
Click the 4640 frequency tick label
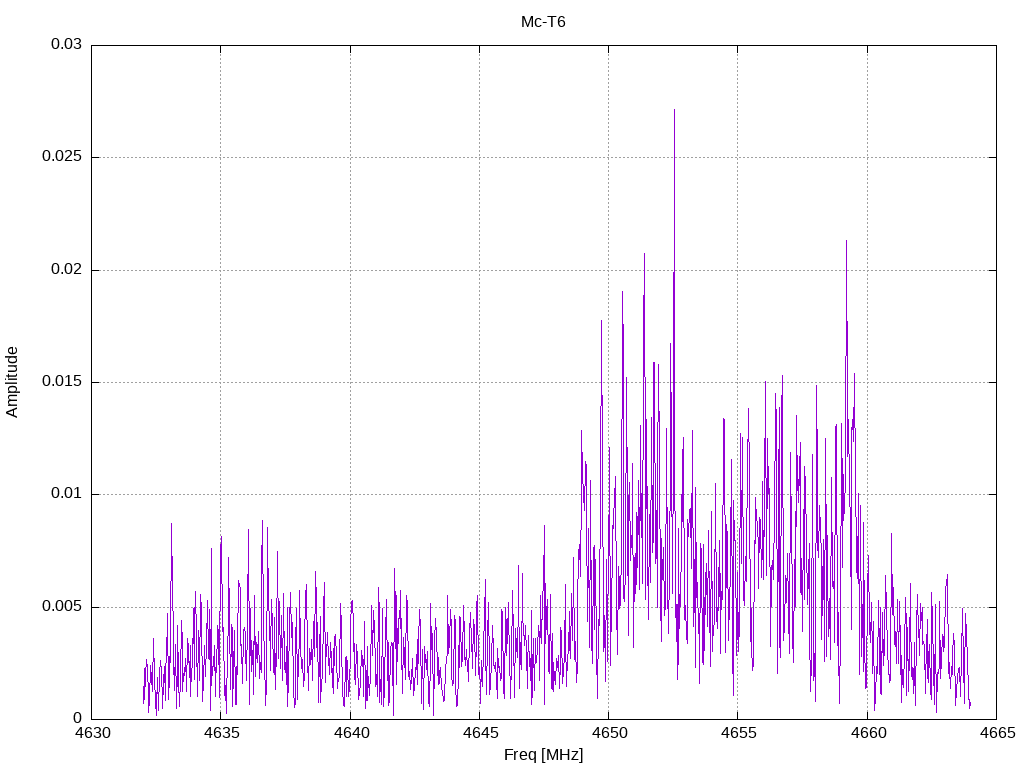[350, 734]
